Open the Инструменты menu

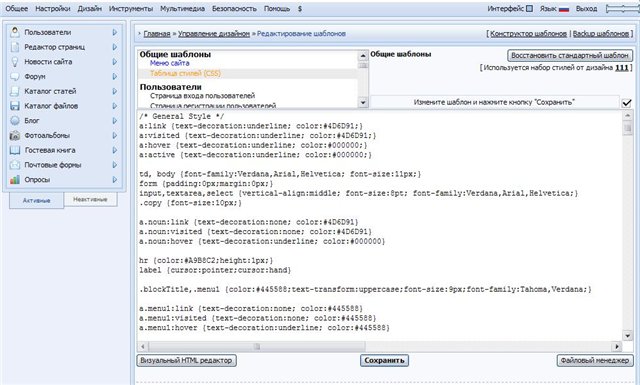click(131, 9)
